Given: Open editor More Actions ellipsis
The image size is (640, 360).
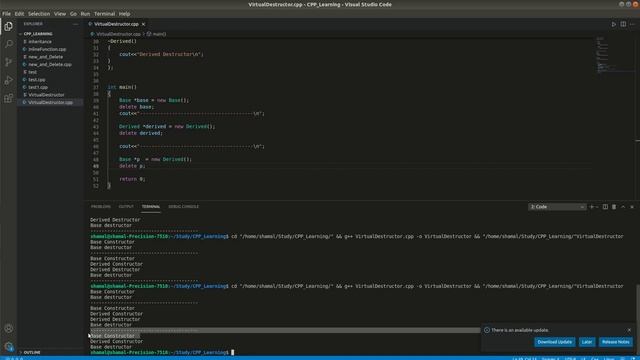Looking at the screenshot, I should [632, 24].
